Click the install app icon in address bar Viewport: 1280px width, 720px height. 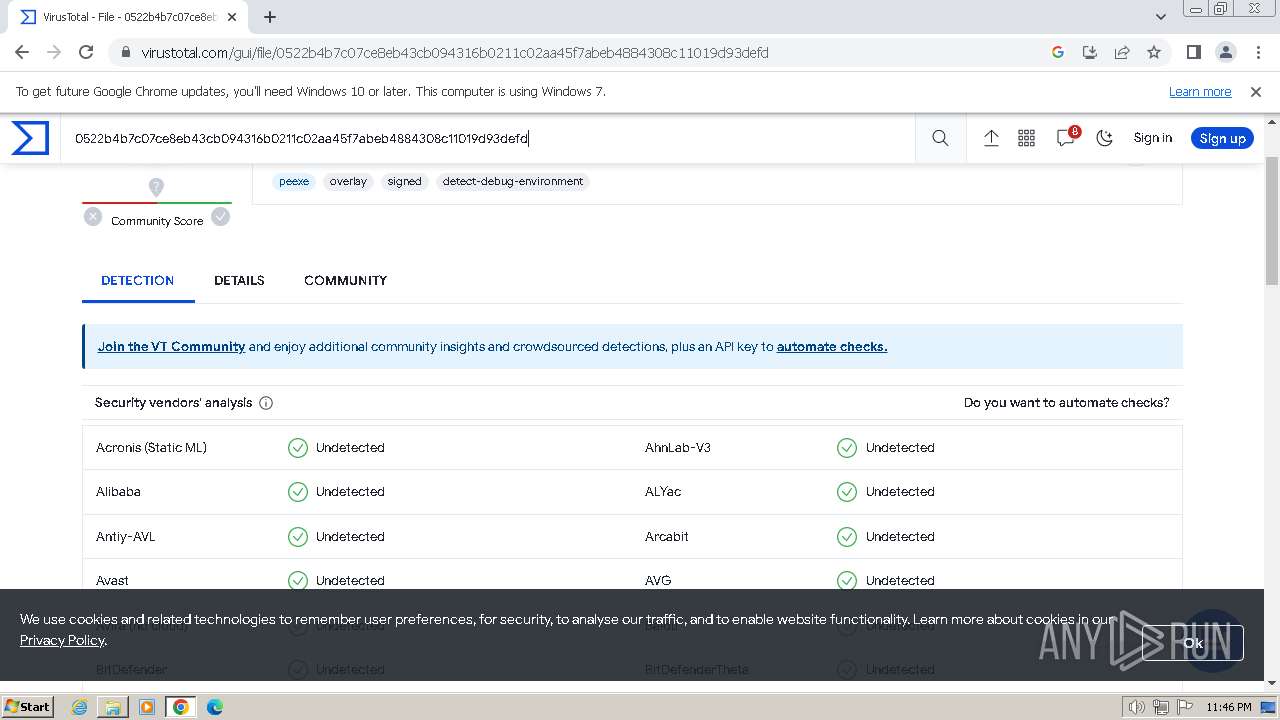coord(1090,52)
